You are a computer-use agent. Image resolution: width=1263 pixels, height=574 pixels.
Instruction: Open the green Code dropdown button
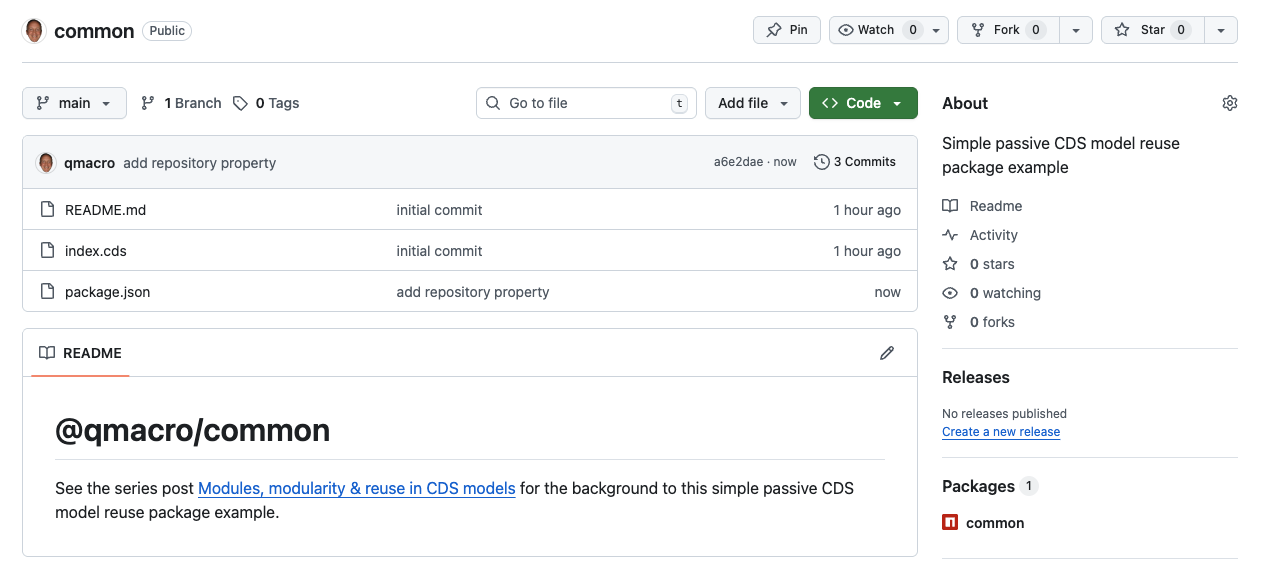click(x=863, y=103)
